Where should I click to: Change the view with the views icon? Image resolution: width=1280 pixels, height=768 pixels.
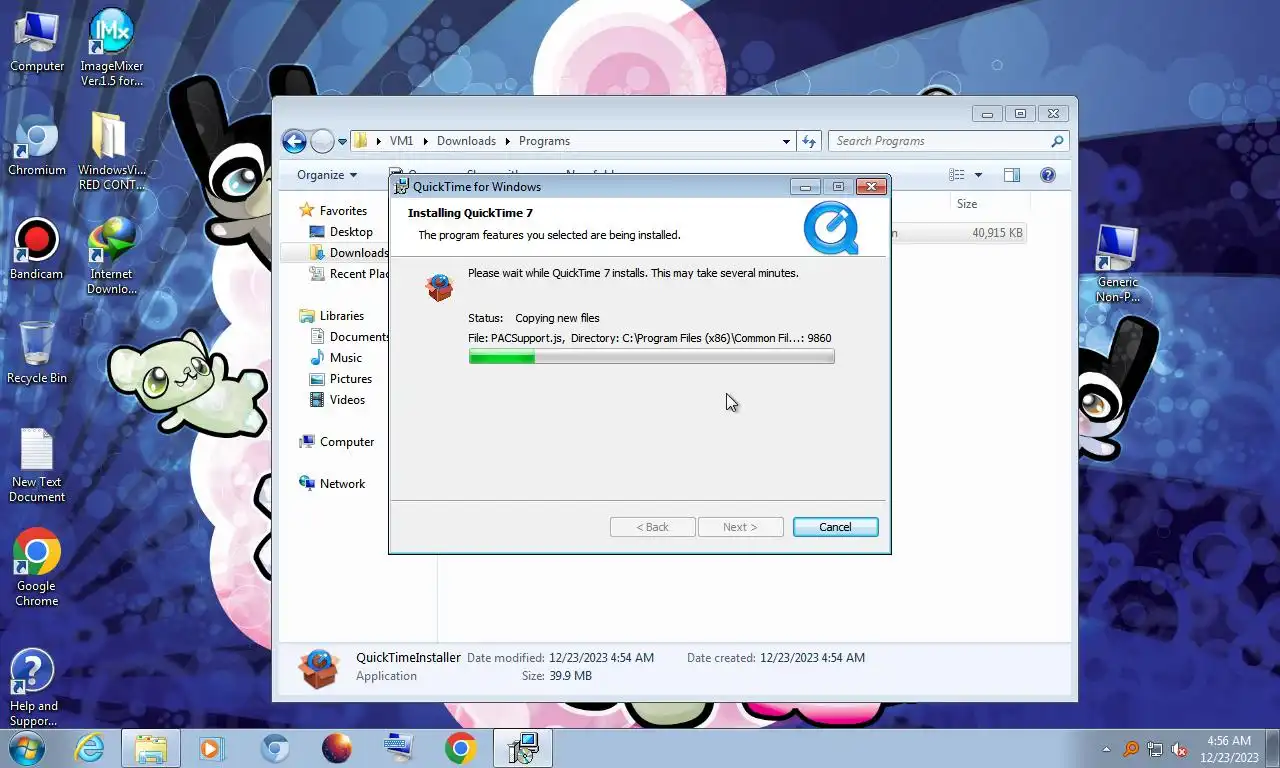pyautogui.click(x=957, y=175)
